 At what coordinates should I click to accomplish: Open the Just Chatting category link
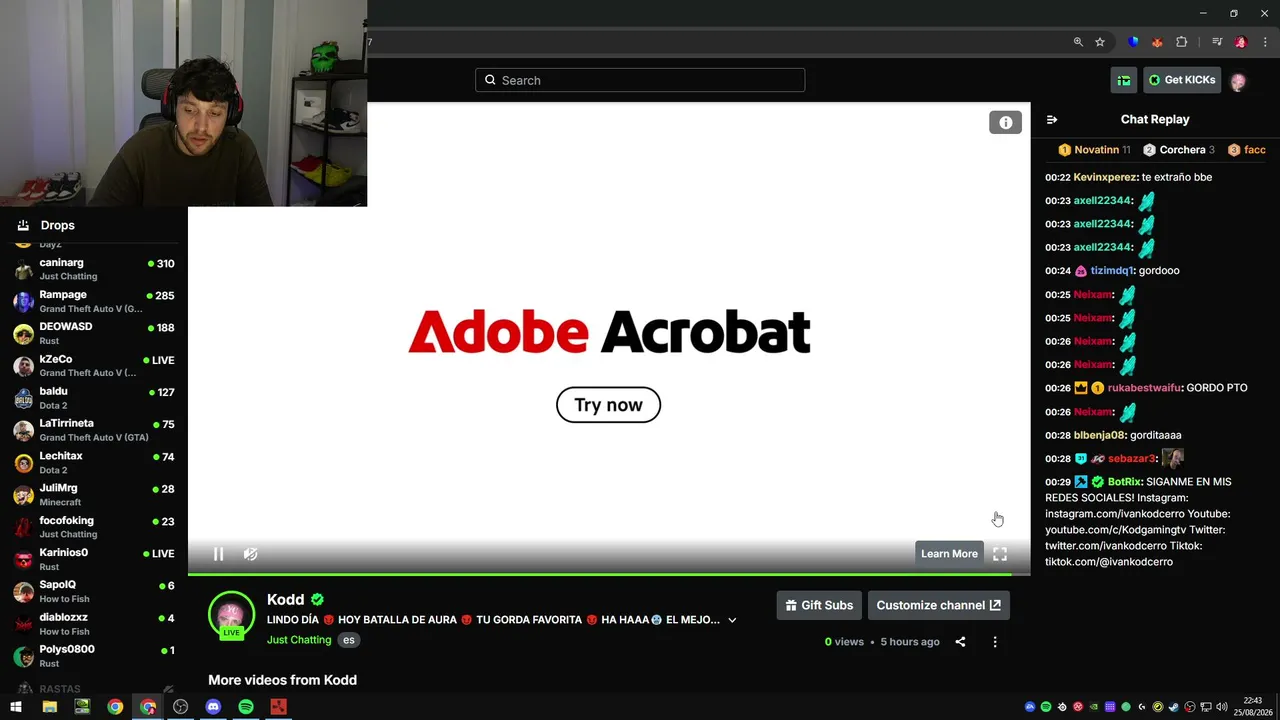299,640
